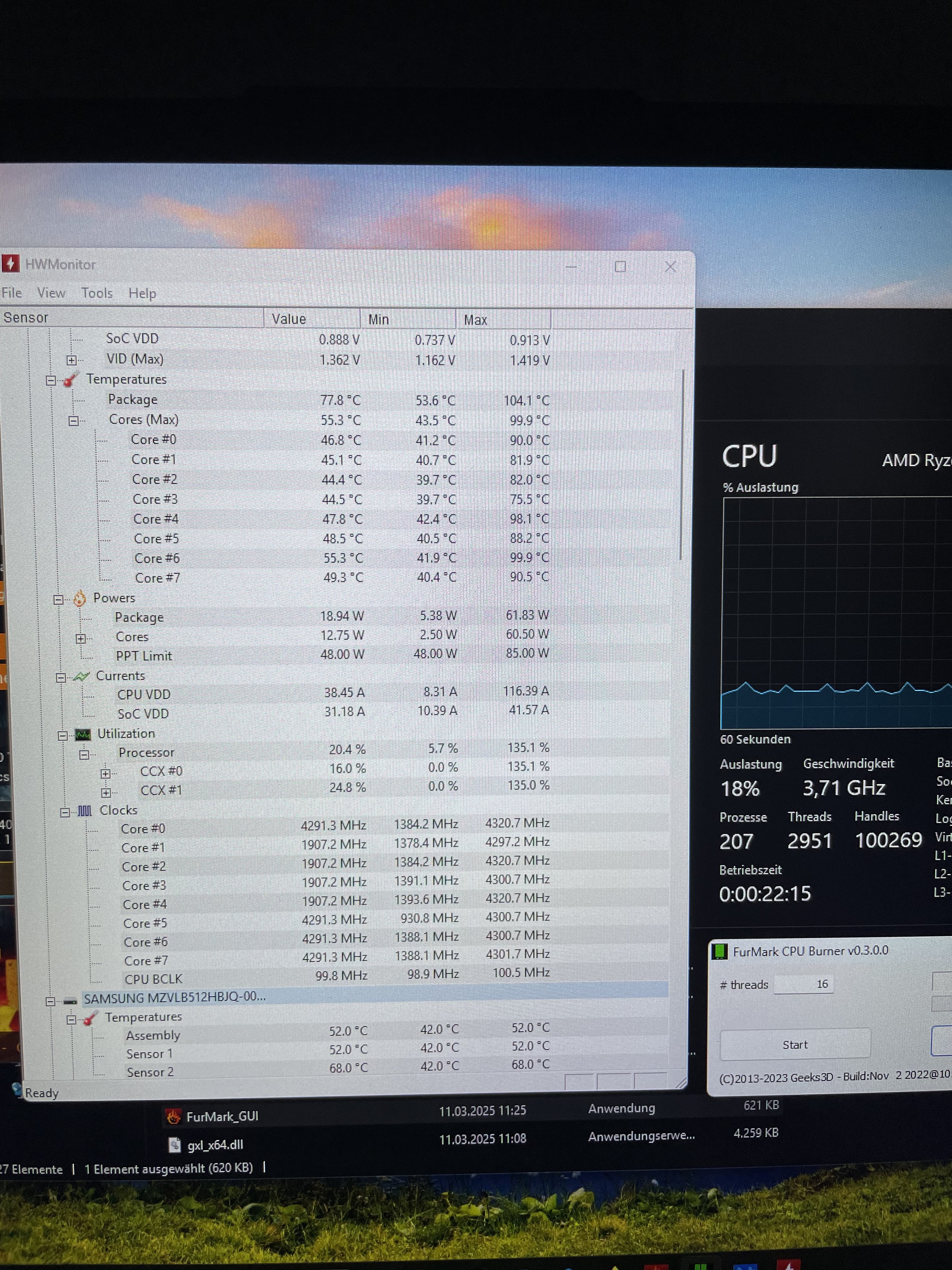The height and width of the screenshot is (1270, 952).
Task: Click the green Currents graph icon
Action: [82, 676]
